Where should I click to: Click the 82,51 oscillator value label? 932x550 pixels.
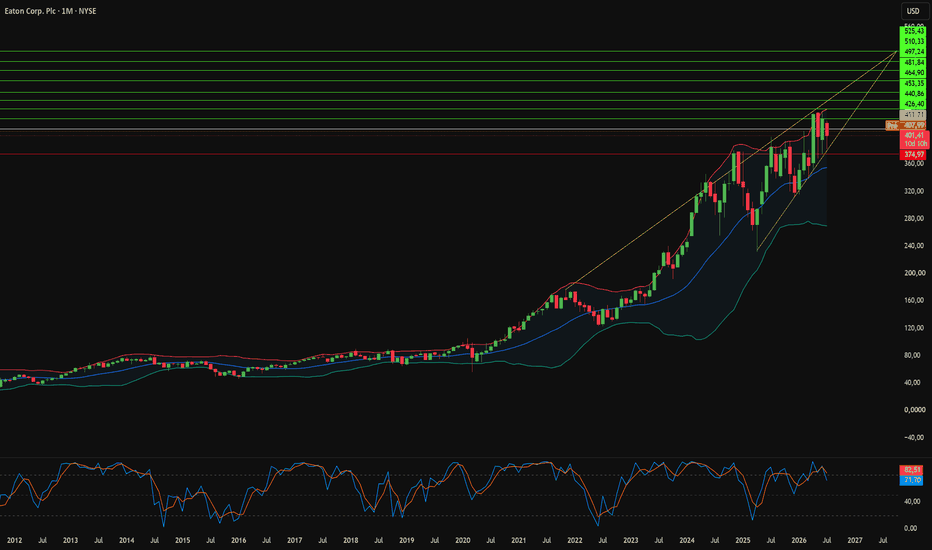click(x=911, y=470)
